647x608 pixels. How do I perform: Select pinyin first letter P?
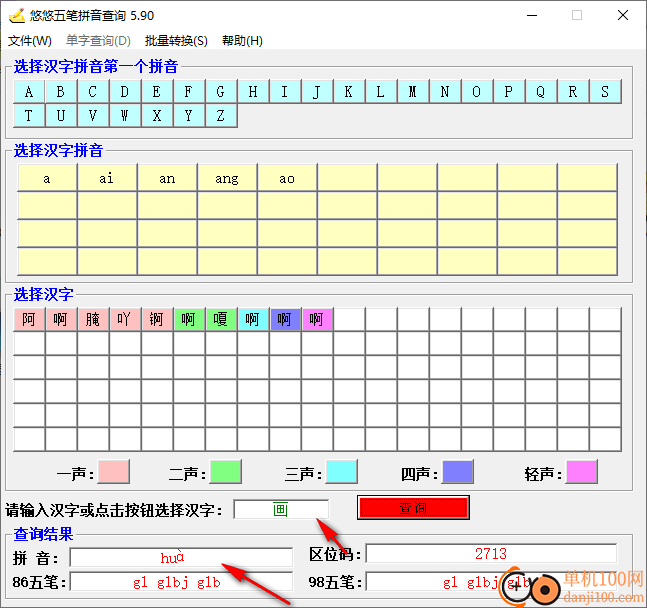(509, 92)
